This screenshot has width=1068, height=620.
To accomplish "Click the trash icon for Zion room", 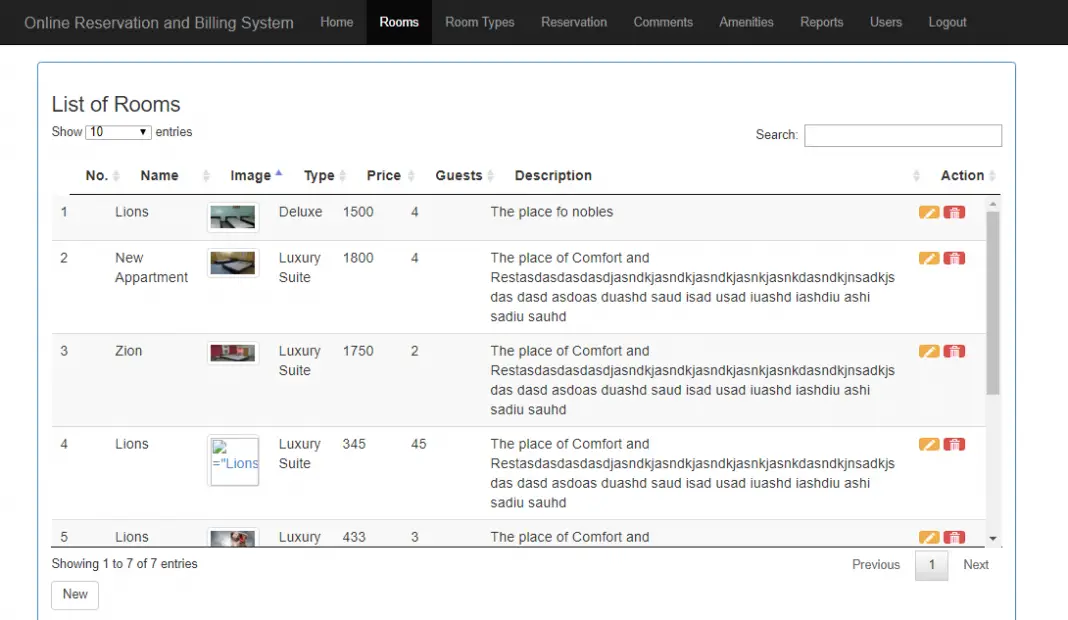I will [954, 351].
